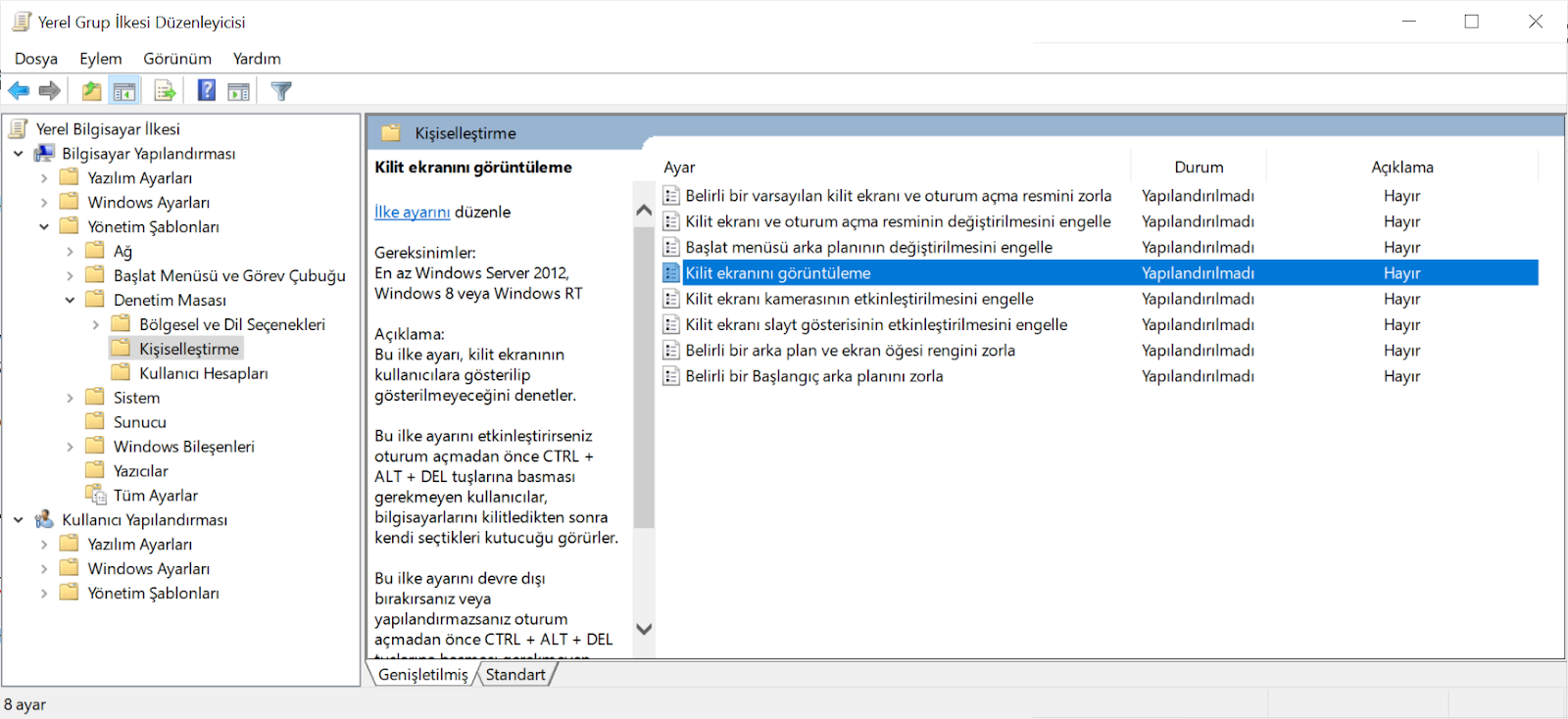Click policy icon of Belirli bir Başlangıç arka planını
This screenshot has width=1568, height=719.
(671, 375)
